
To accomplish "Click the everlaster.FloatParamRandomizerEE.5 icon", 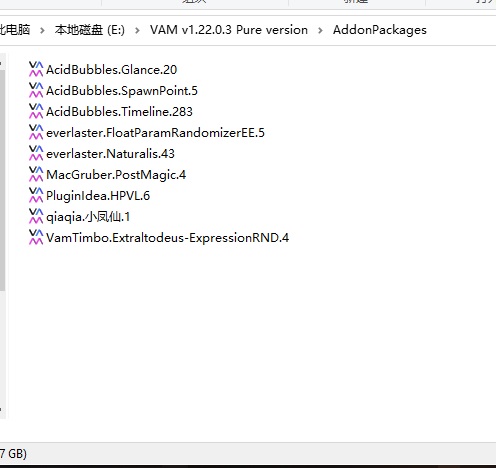I will pos(36,132).
